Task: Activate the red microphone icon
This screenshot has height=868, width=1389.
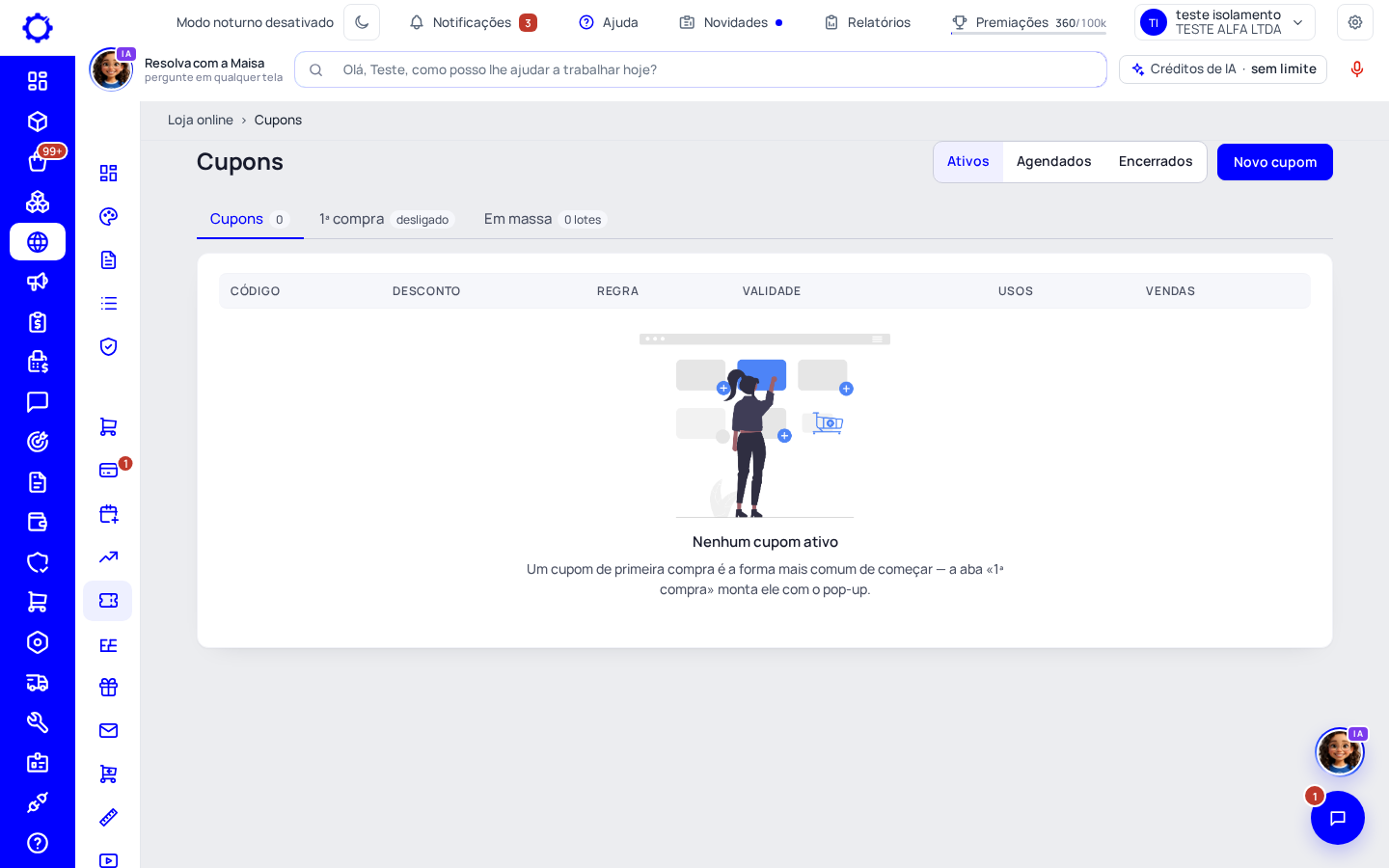Action: (x=1357, y=69)
